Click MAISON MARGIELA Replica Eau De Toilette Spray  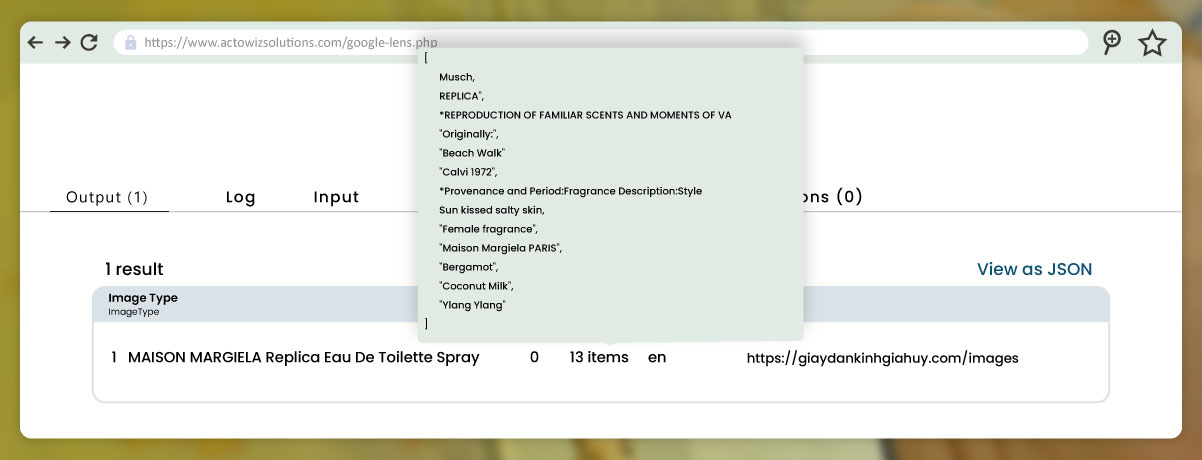pyautogui.click(x=304, y=357)
